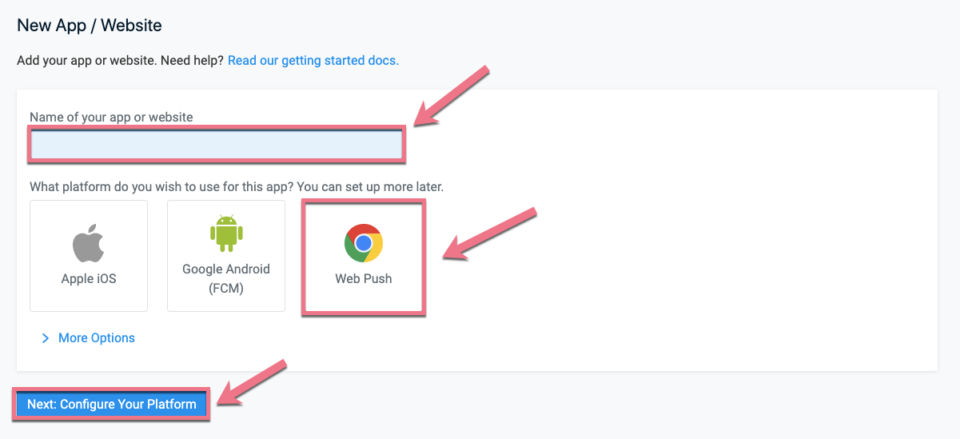Image resolution: width=960 pixels, height=439 pixels.
Task: Select the Apple iOS platform card
Action: point(89,256)
